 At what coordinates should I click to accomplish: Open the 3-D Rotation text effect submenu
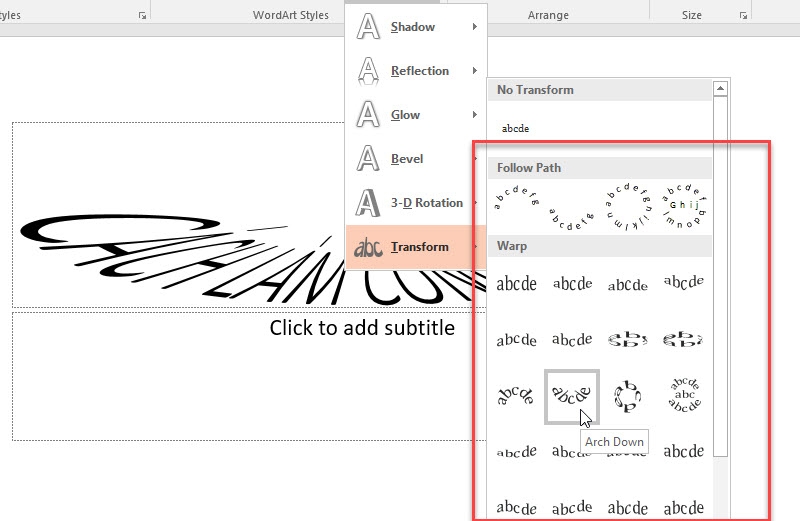click(416, 203)
